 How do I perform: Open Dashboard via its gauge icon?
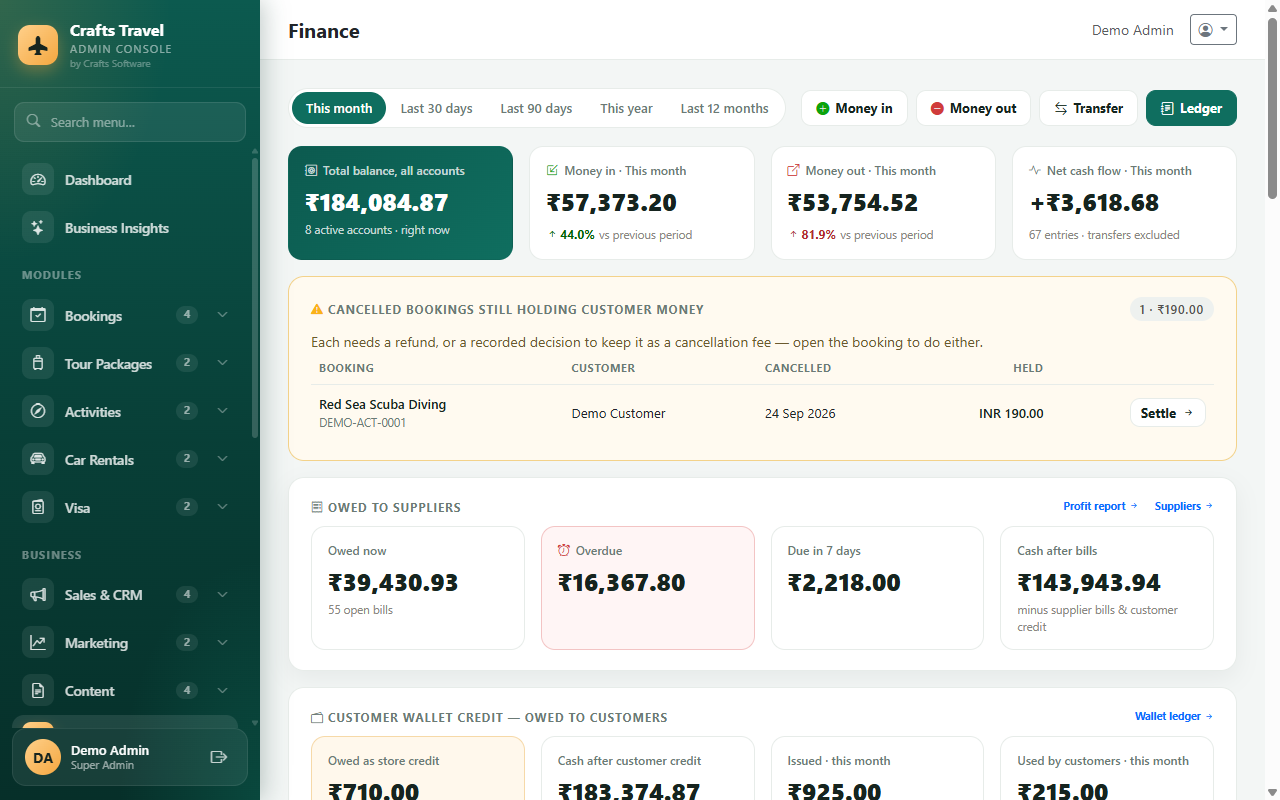38,180
